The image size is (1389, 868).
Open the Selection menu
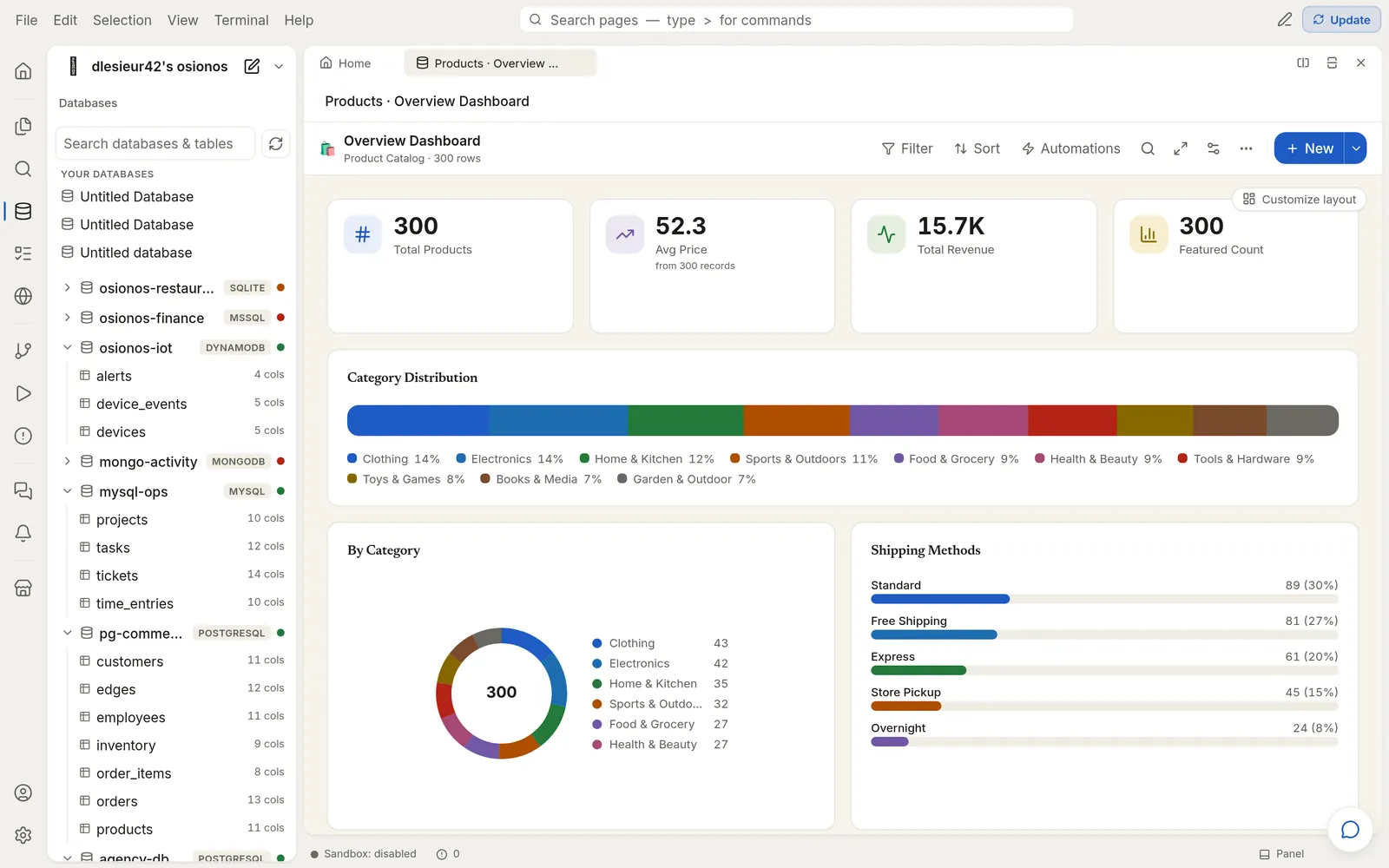click(x=122, y=20)
